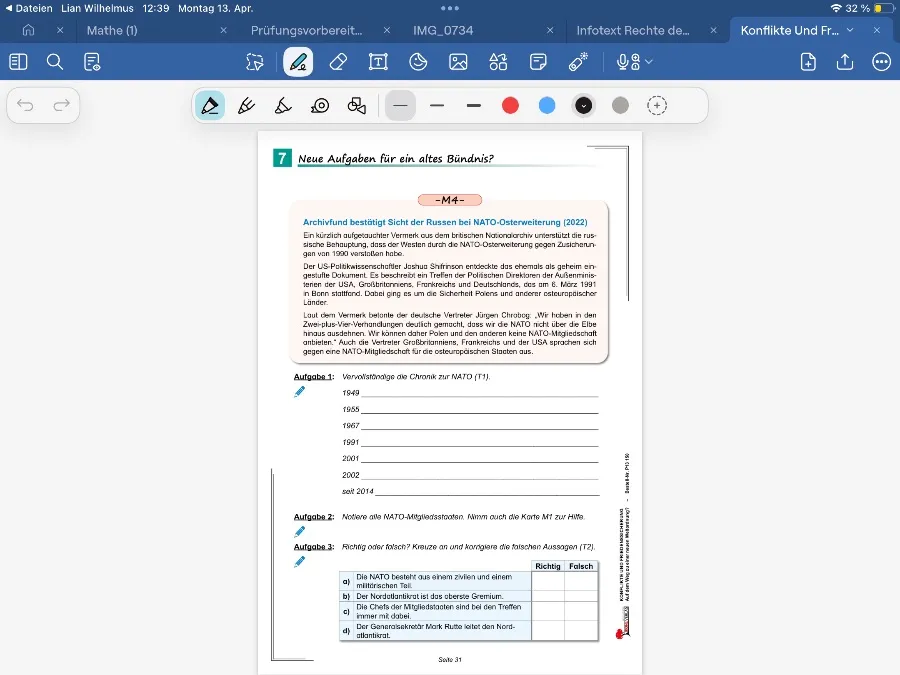Return to Dateien app via back link

click(29, 9)
